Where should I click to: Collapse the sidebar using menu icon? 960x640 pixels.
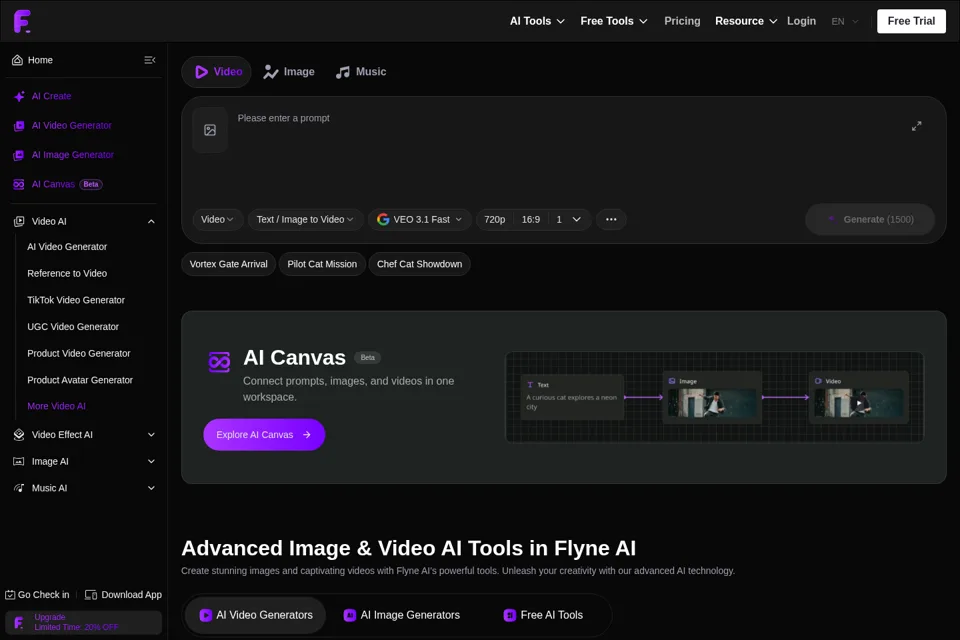click(x=149, y=60)
